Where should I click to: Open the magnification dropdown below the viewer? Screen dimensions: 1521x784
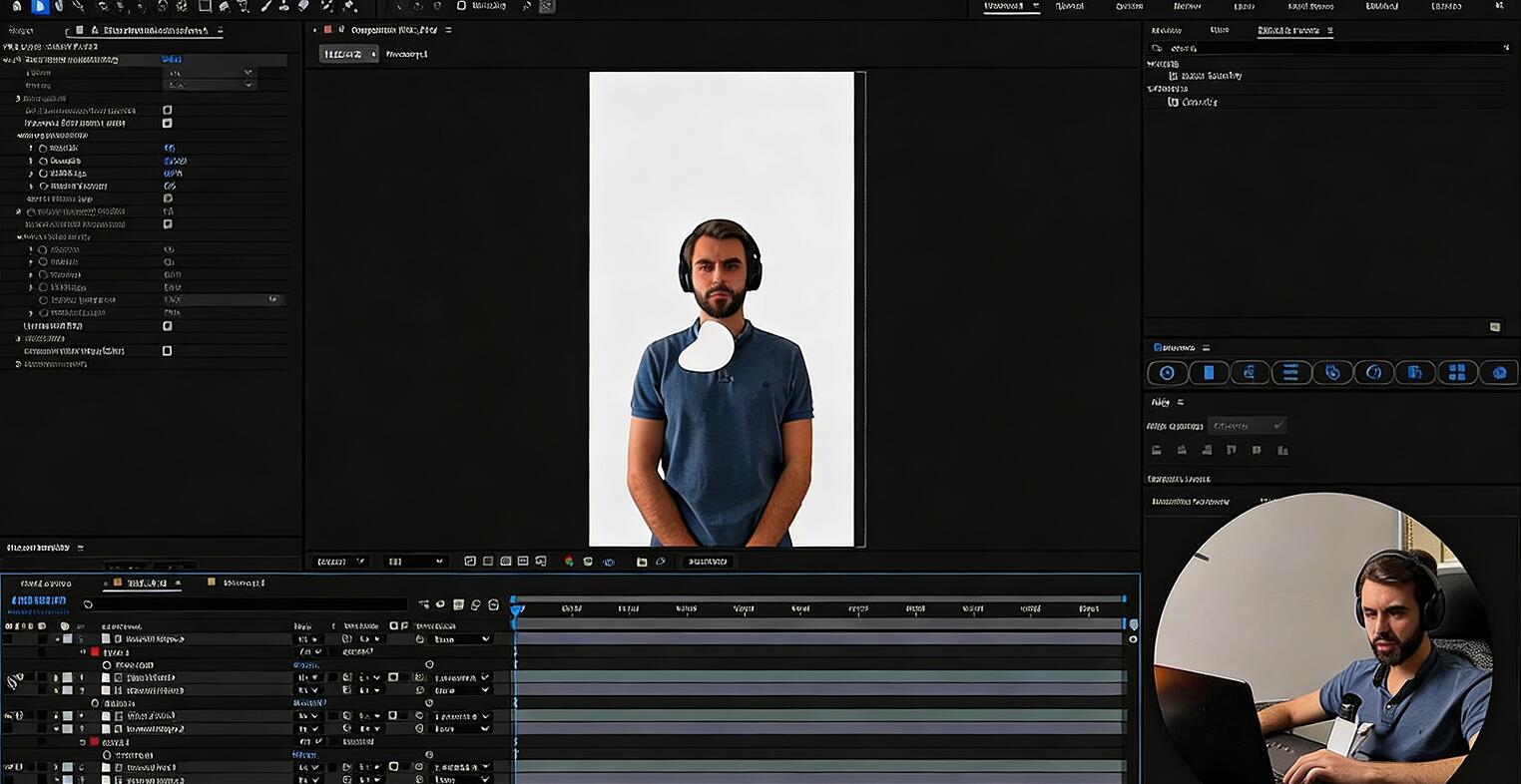(341, 562)
